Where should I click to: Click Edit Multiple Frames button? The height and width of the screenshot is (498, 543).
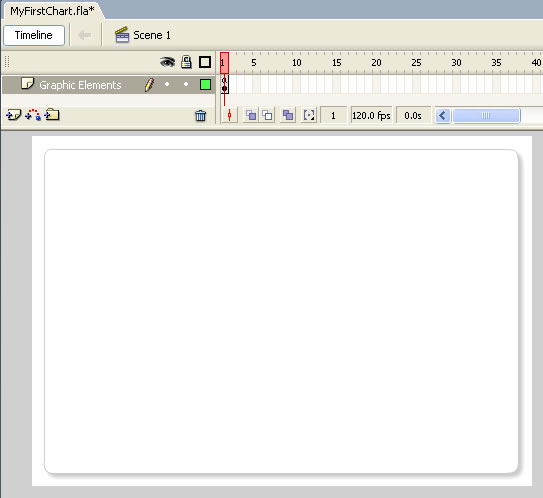288,115
